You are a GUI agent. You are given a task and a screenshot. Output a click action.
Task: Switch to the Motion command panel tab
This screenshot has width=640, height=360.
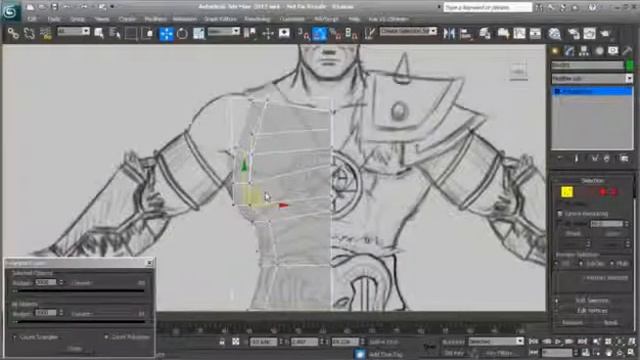[x=599, y=51]
